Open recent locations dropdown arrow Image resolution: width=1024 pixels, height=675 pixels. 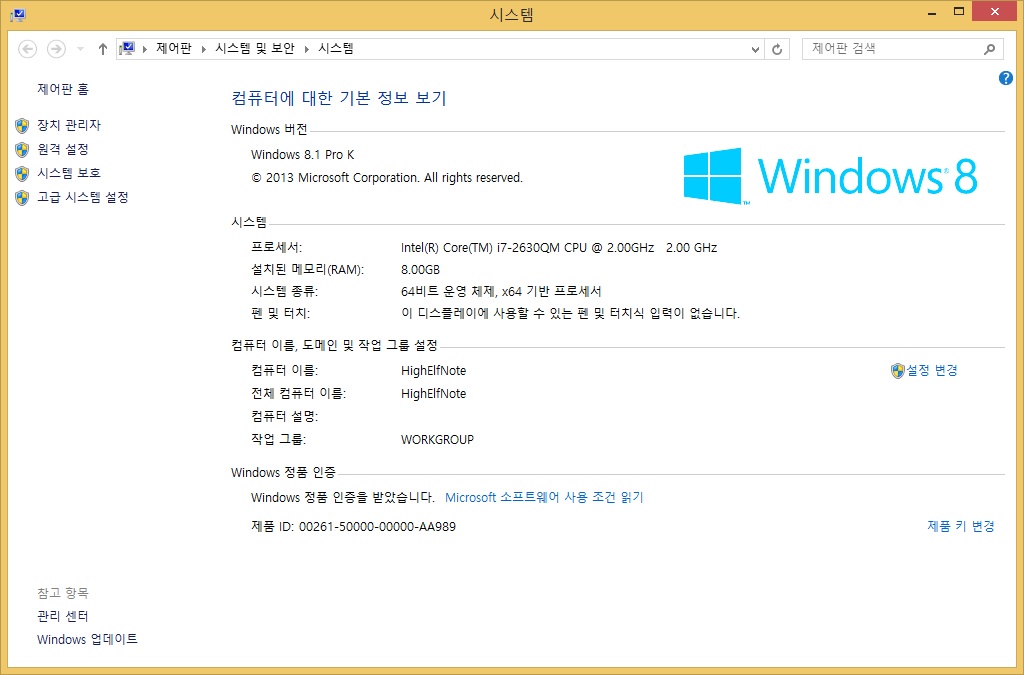pyautogui.click(x=80, y=49)
